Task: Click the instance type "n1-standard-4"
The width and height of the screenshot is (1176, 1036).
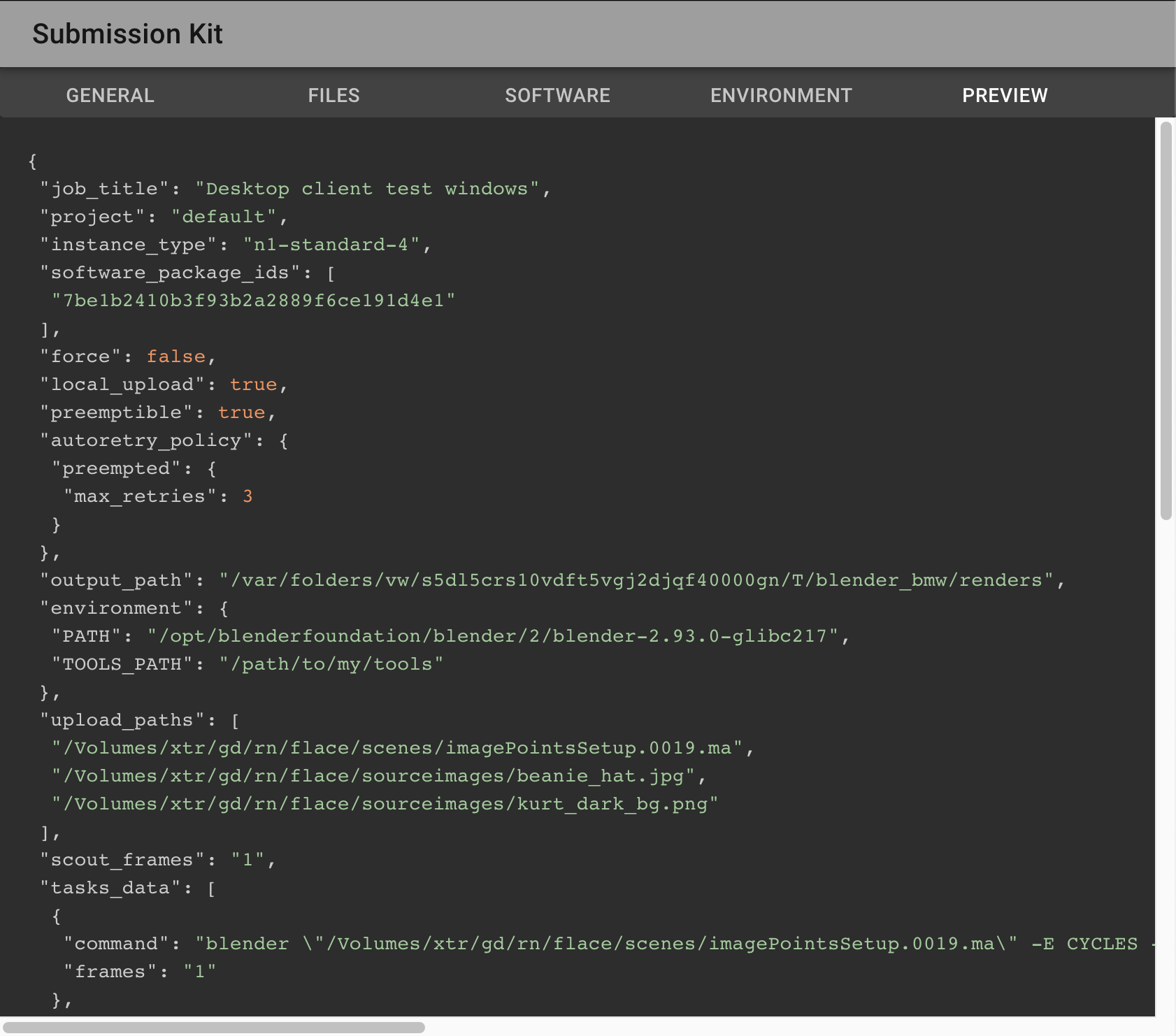Action: point(331,245)
